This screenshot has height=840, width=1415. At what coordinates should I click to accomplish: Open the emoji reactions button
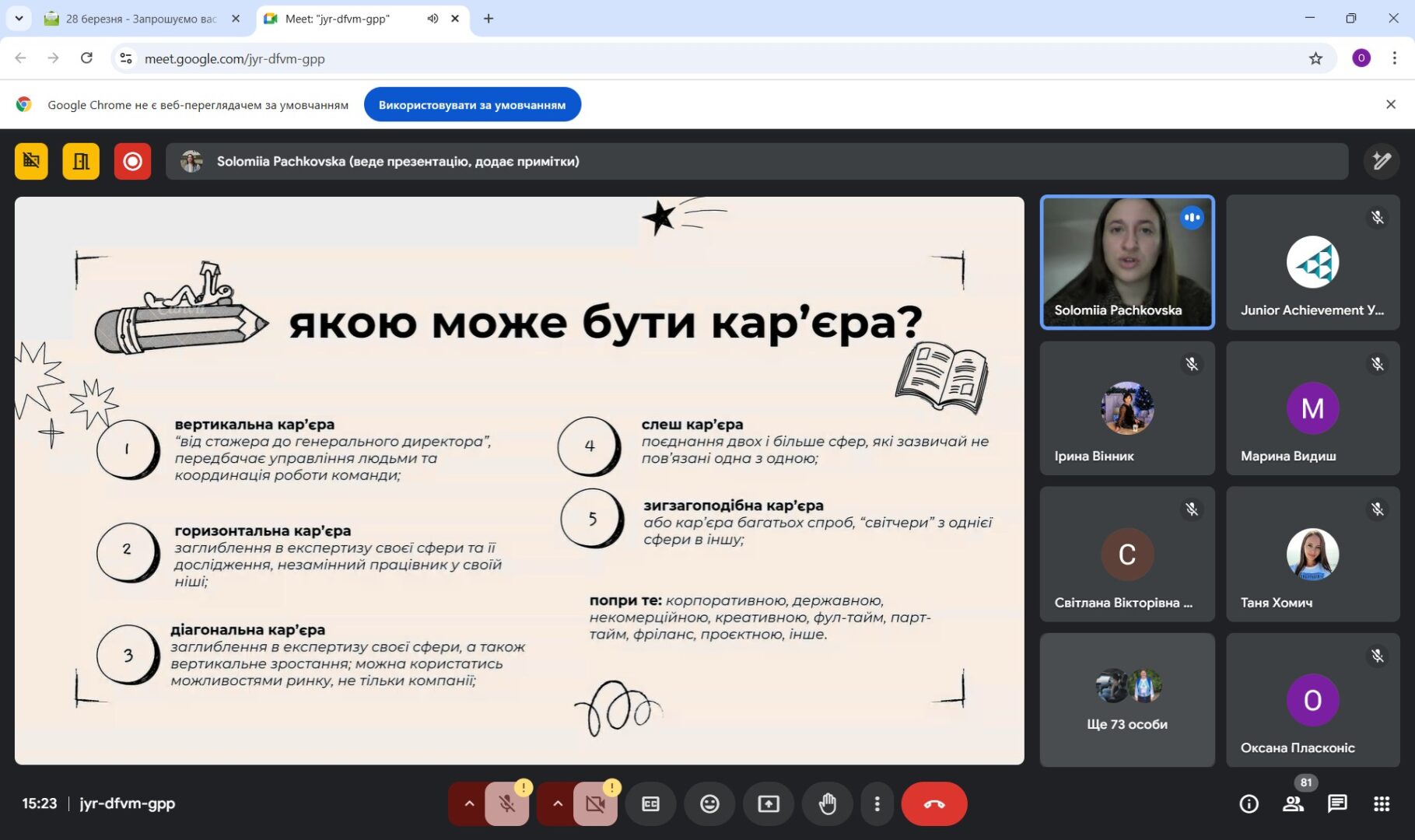click(x=709, y=803)
